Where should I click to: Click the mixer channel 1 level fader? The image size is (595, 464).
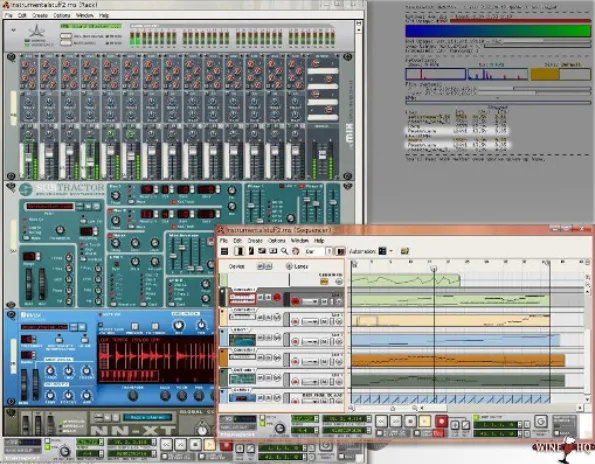click(28, 157)
